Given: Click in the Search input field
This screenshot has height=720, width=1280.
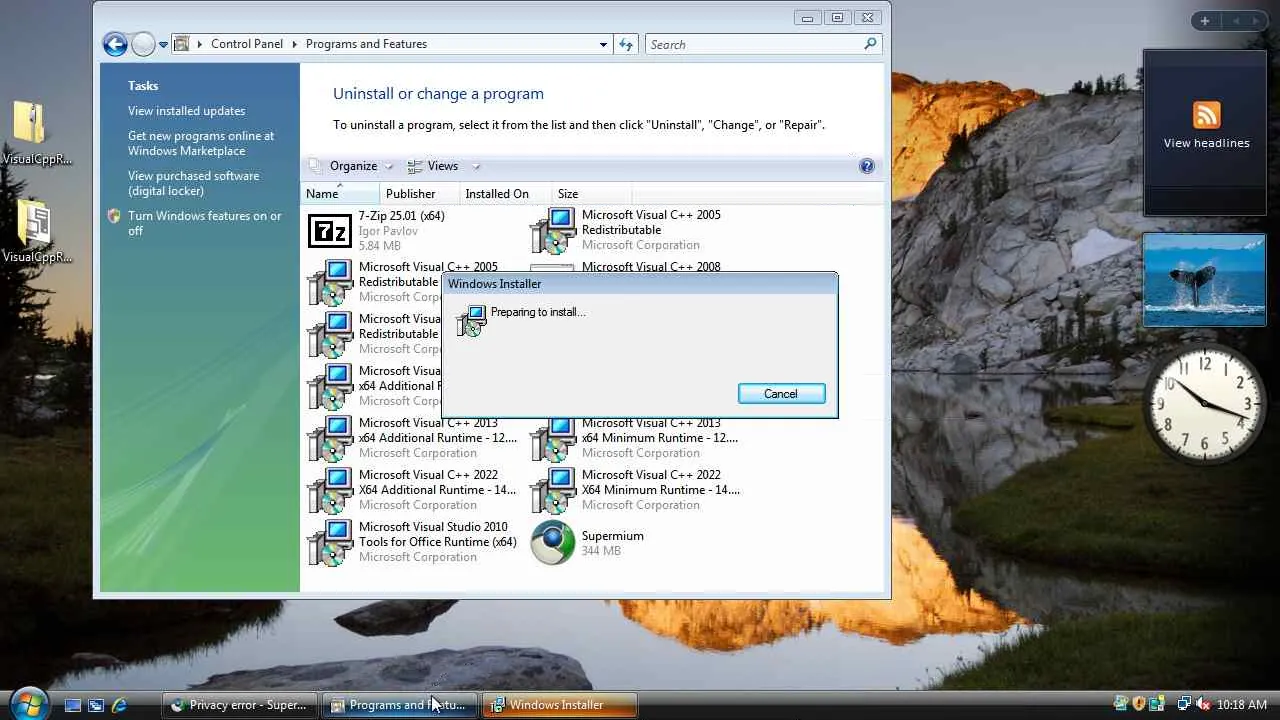Looking at the screenshot, I should click(x=752, y=44).
